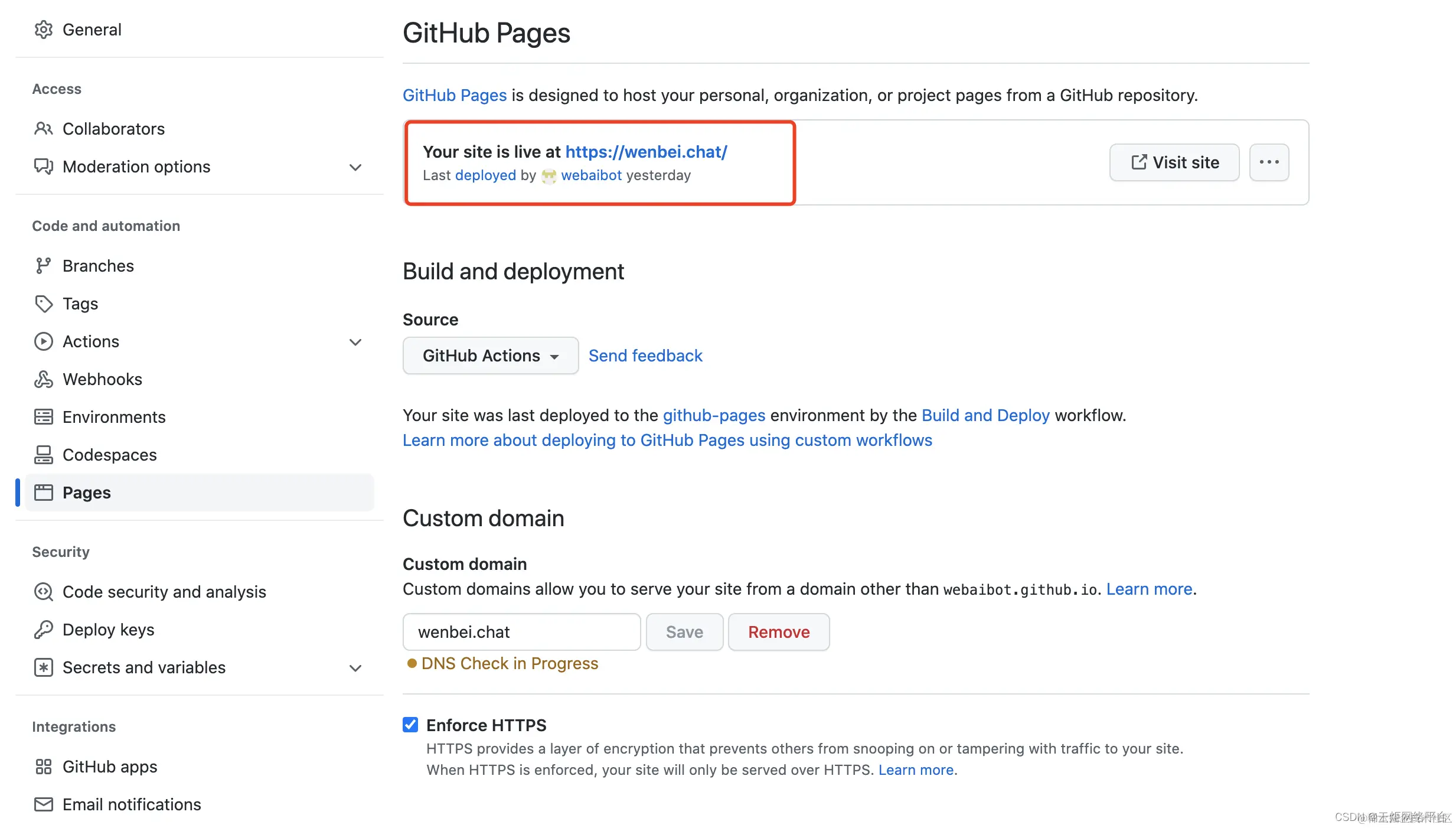Expand Secrets and variables chevron
The width and height of the screenshot is (1456, 828).
coord(355,668)
